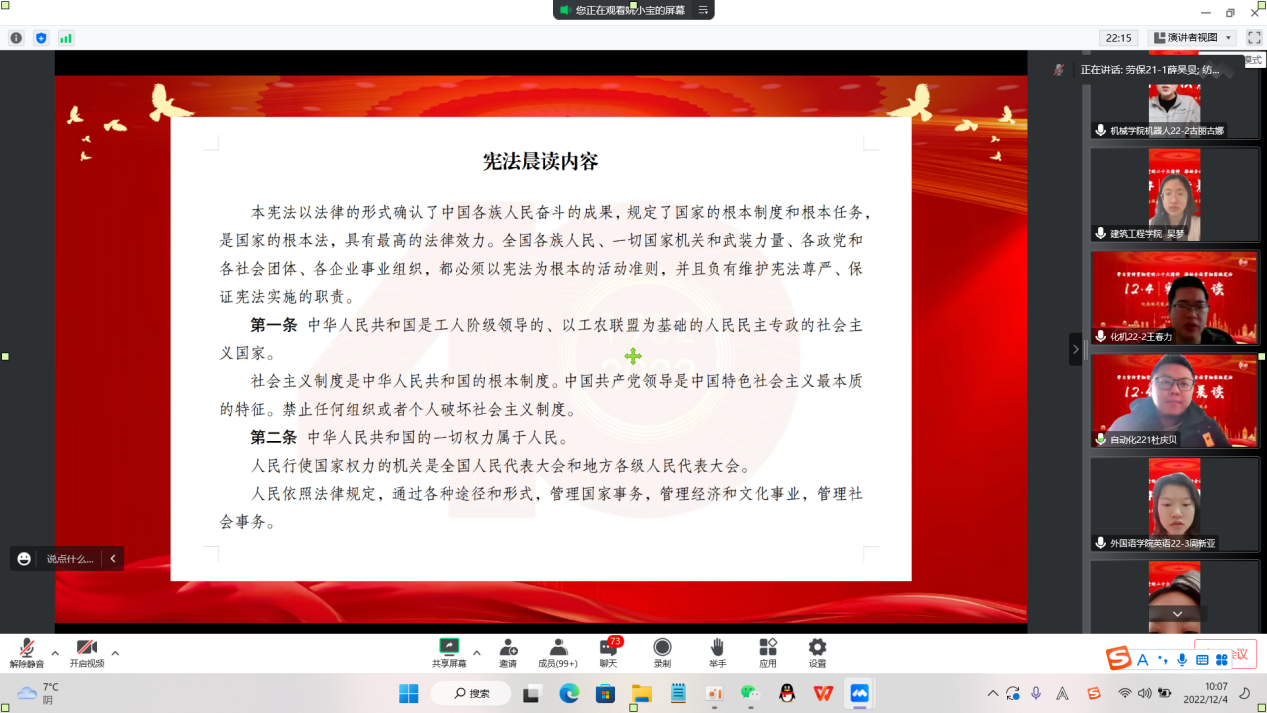Expand video options arrow beside 开启视频
1267x713 pixels.
click(115, 653)
